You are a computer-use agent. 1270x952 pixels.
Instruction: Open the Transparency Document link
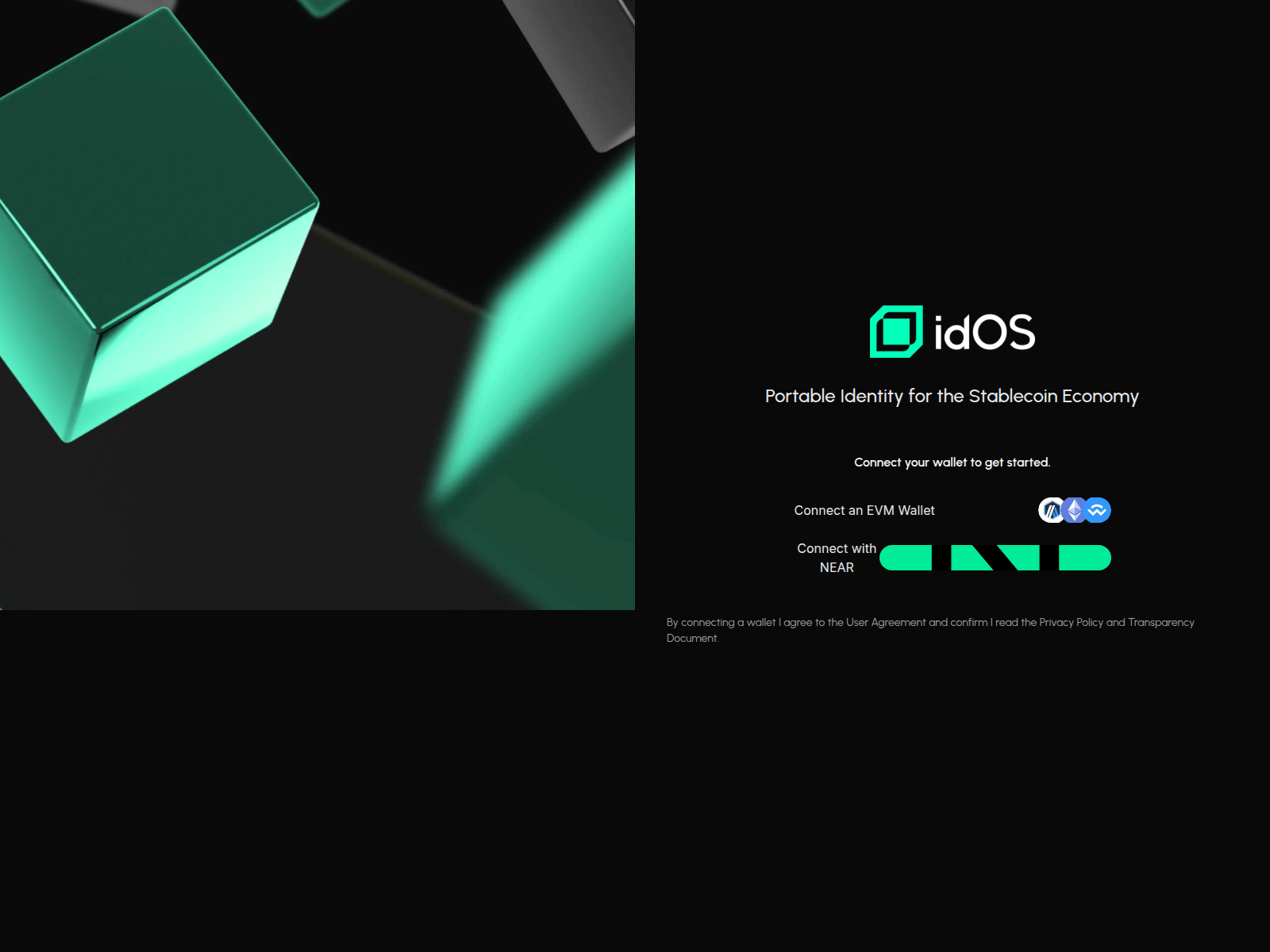1160,622
